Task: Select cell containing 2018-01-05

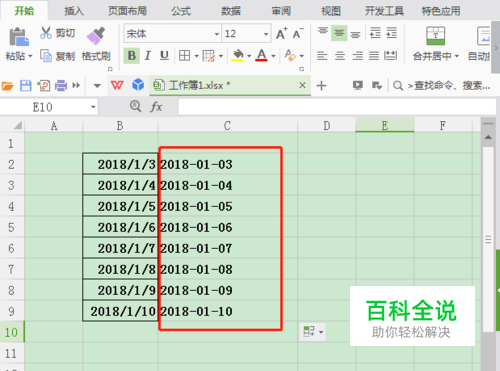Action: pyautogui.click(x=227, y=206)
